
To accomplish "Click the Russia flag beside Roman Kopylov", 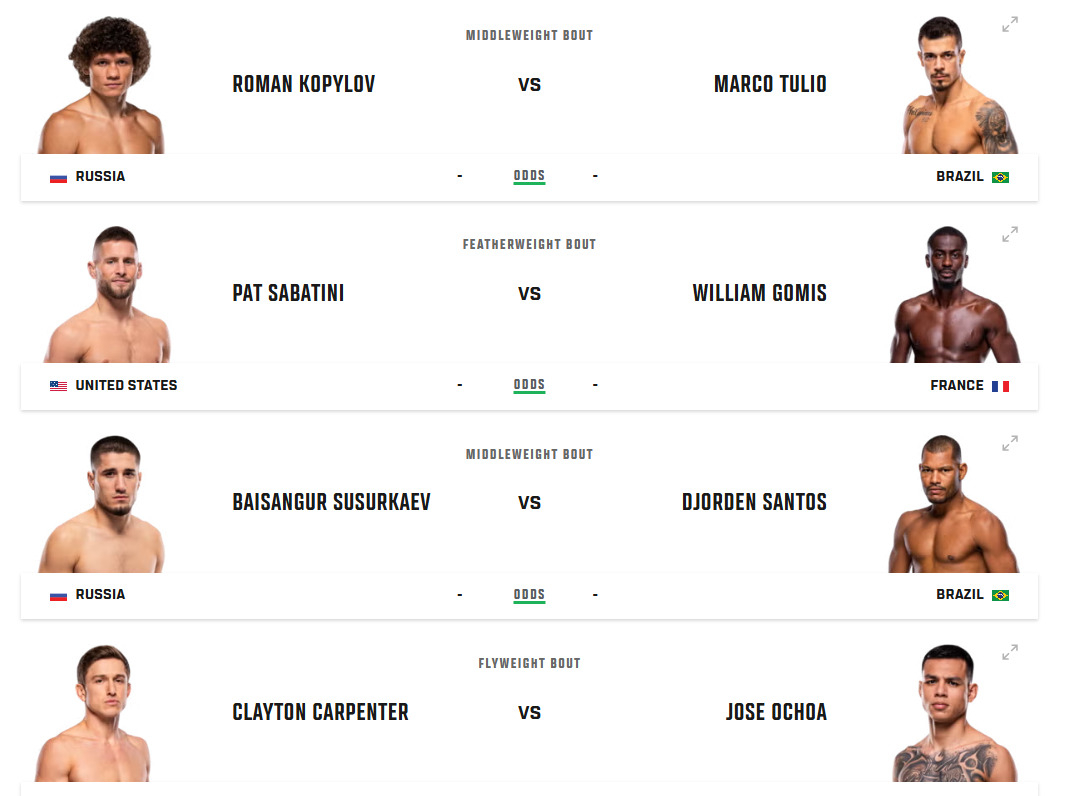I will (x=59, y=177).
